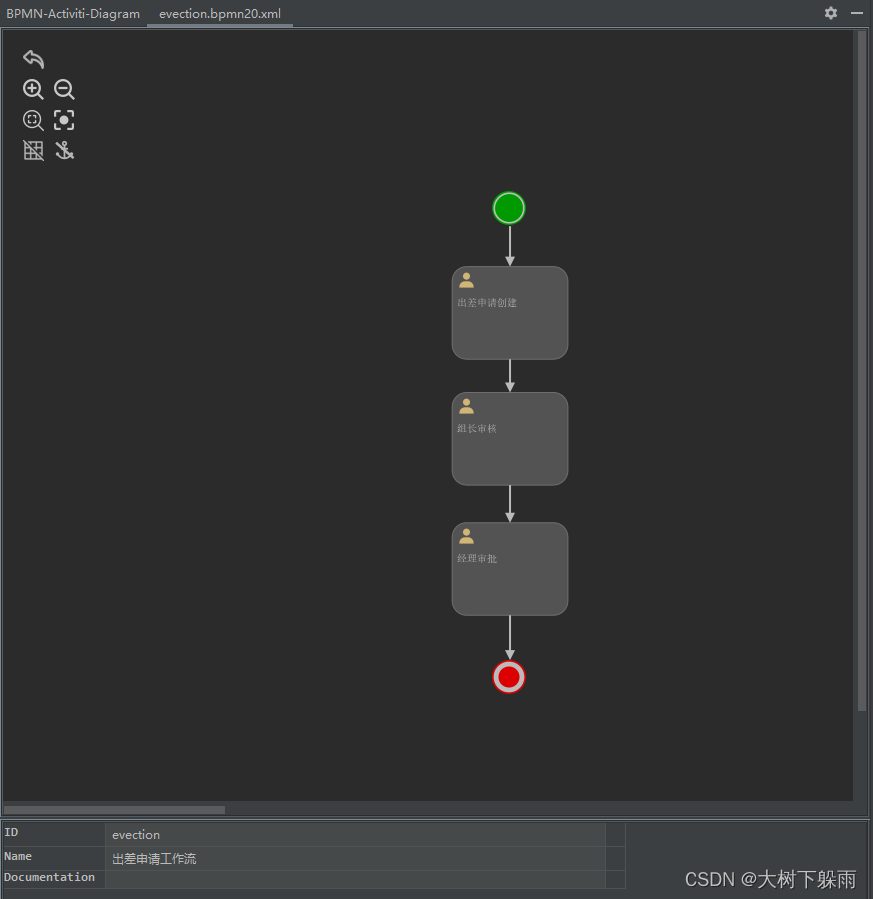This screenshot has width=873, height=899.
Task: Zoom out with the minus magnifier
Action: coord(64,89)
